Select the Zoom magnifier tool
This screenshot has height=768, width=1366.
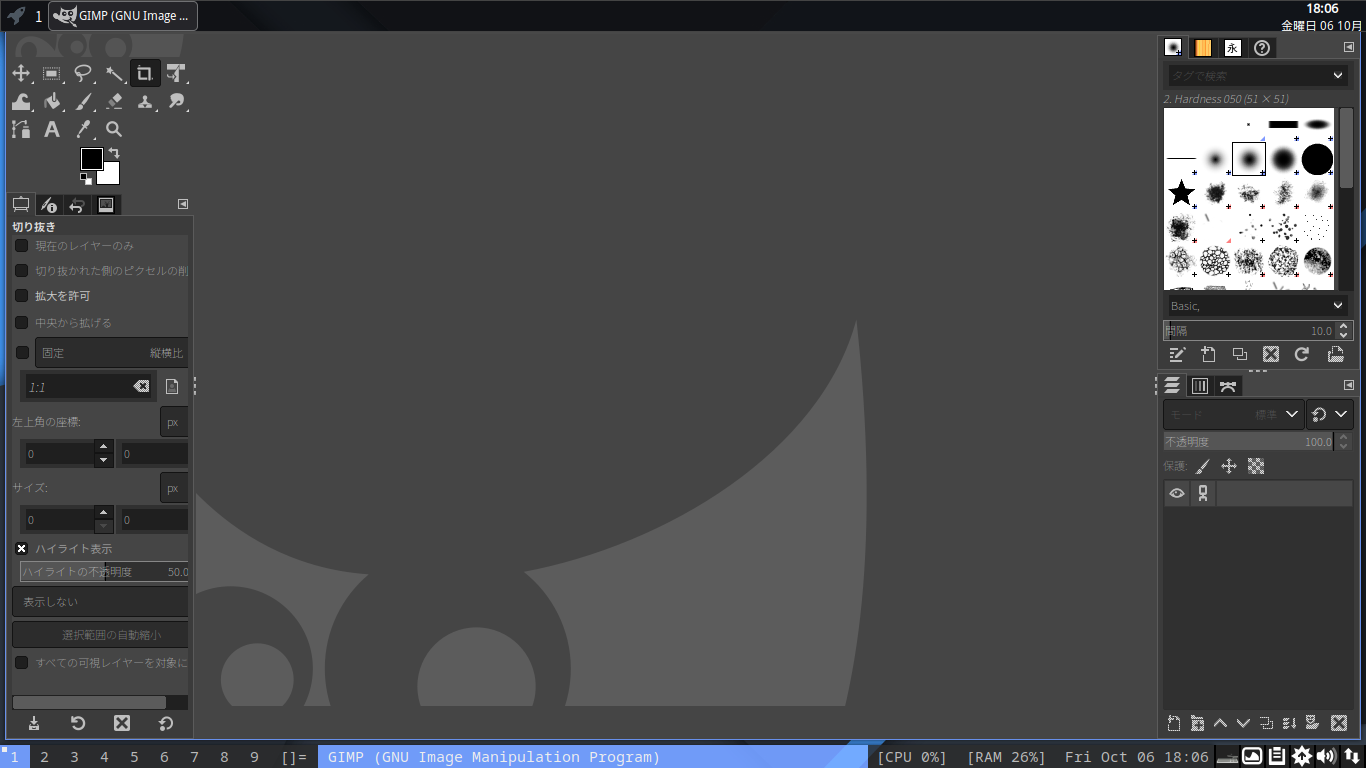pyautogui.click(x=114, y=129)
